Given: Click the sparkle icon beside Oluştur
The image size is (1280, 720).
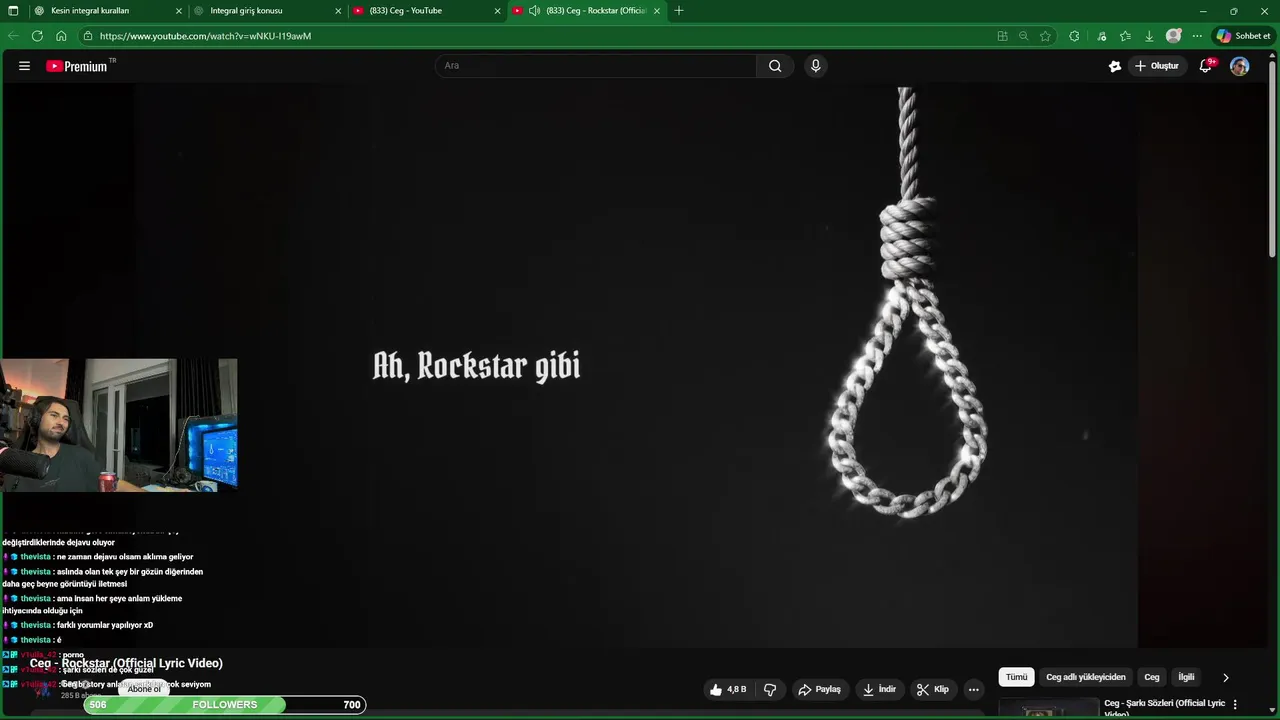Looking at the screenshot, I should coord(1115,66).
